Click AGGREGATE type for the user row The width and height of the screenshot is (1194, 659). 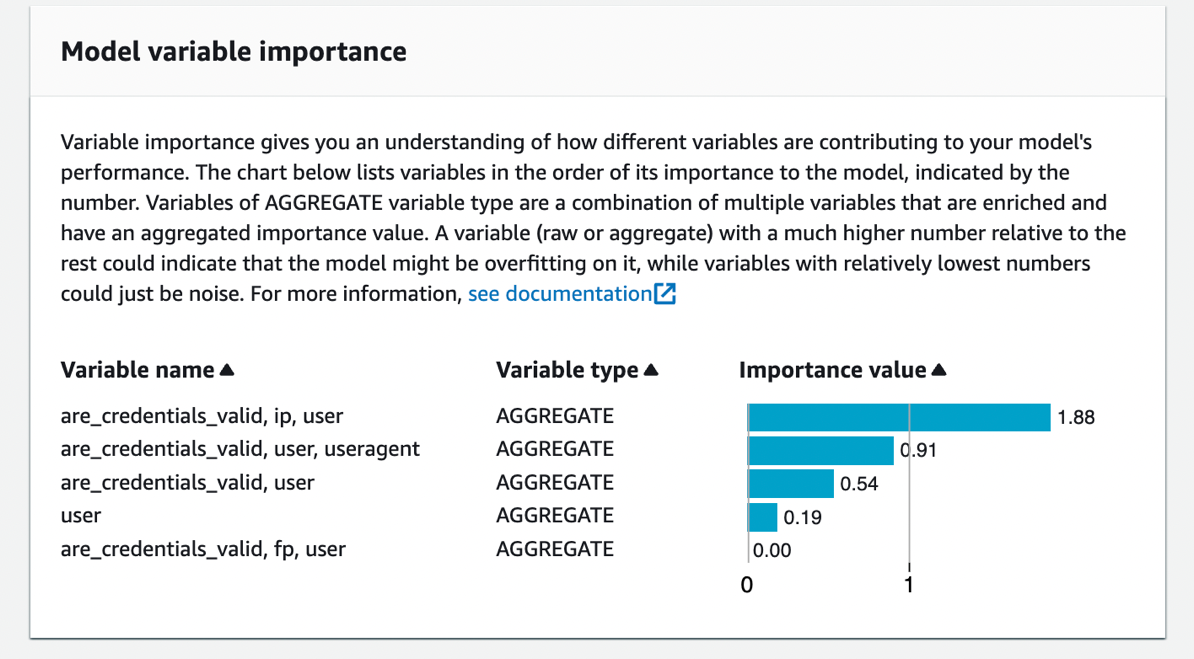coord(555,516)
